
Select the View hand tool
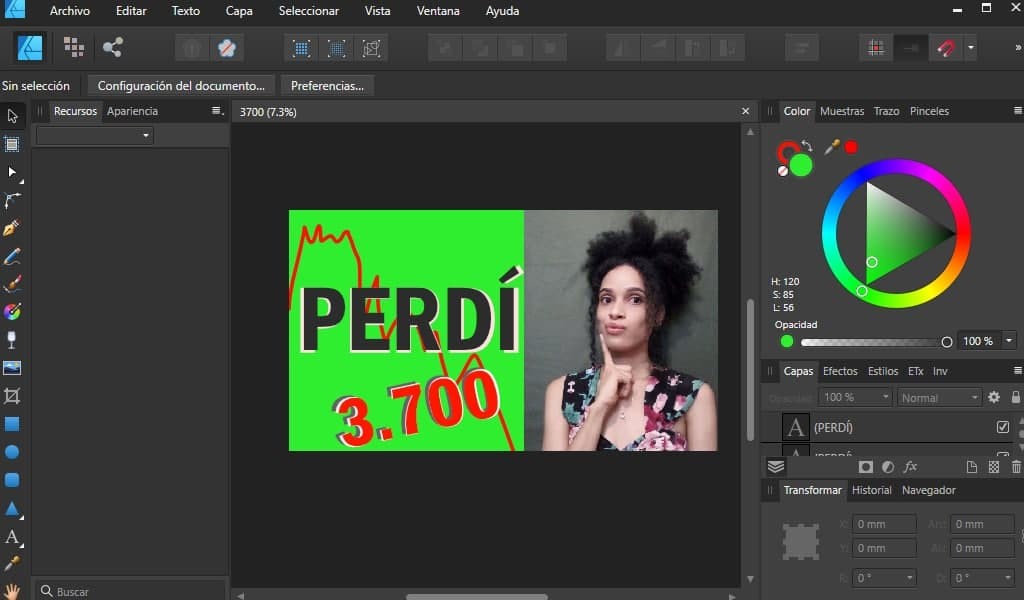[x=12, y=591]
